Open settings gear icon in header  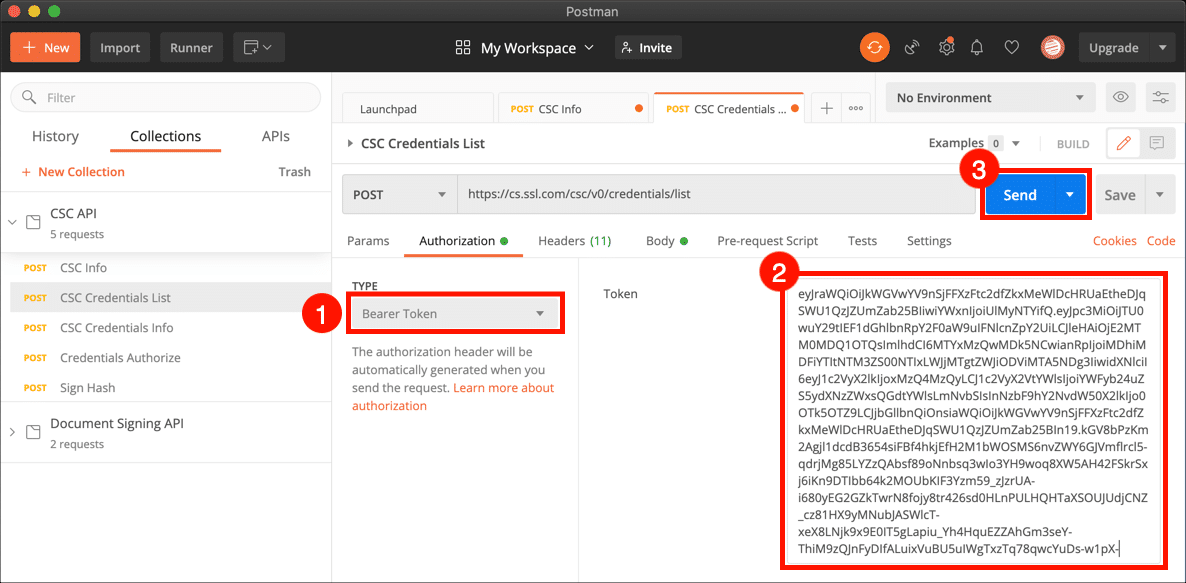(x=945, y=47)
